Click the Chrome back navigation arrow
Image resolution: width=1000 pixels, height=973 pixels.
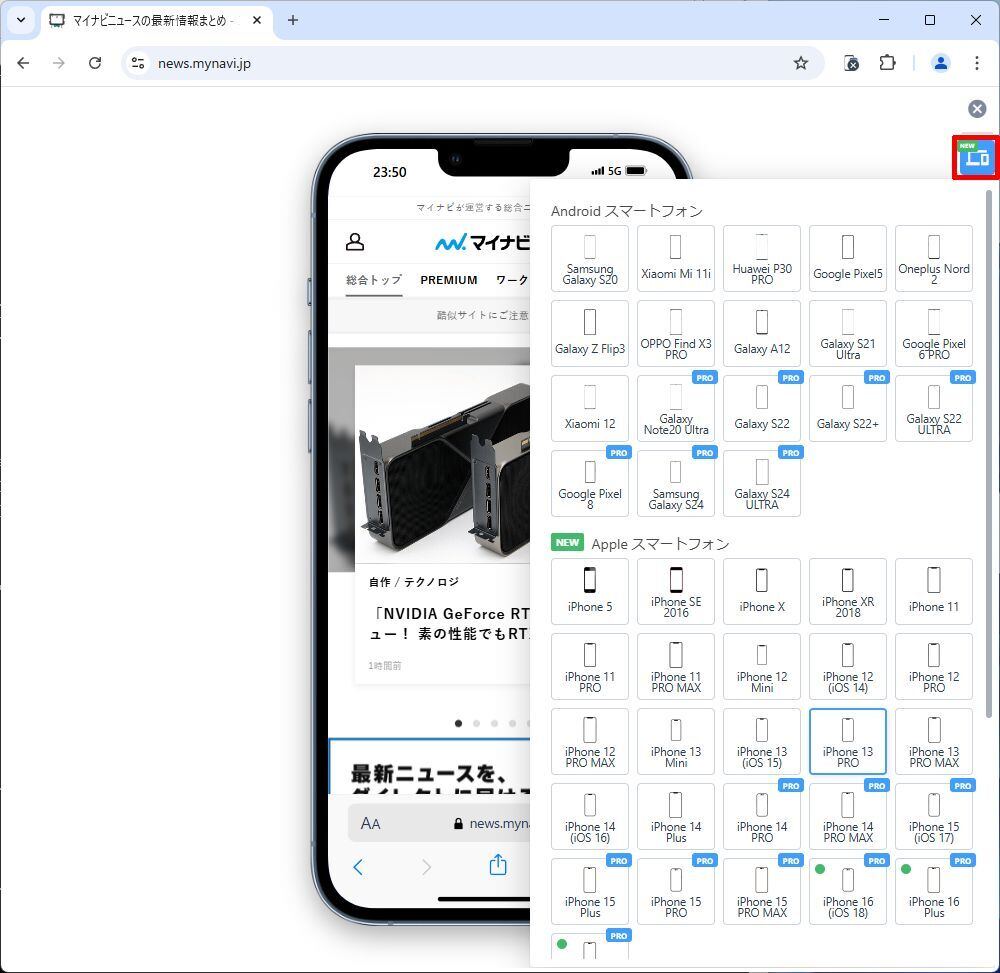point(24,63)
